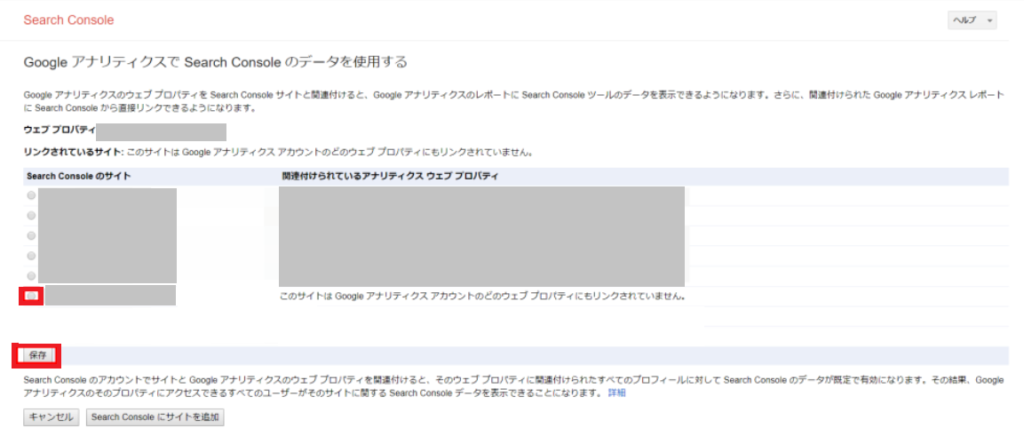This screenshot has width=1024, height=436.
Task: Click the 関連付けられているアナリティクス ウェブ プロパティ column header
Action: pos(391,176)
